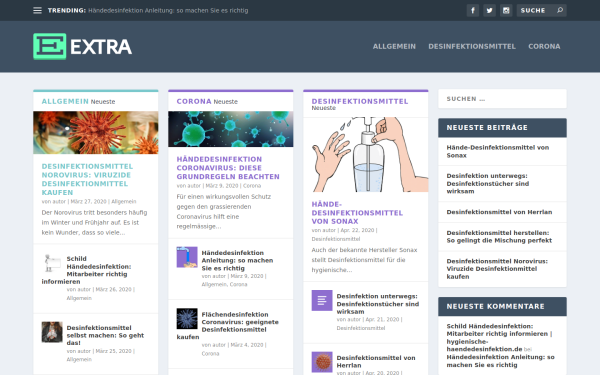Open Desinfektion unterwegs post in Desinfektionsmittel column

pos(378,303)
